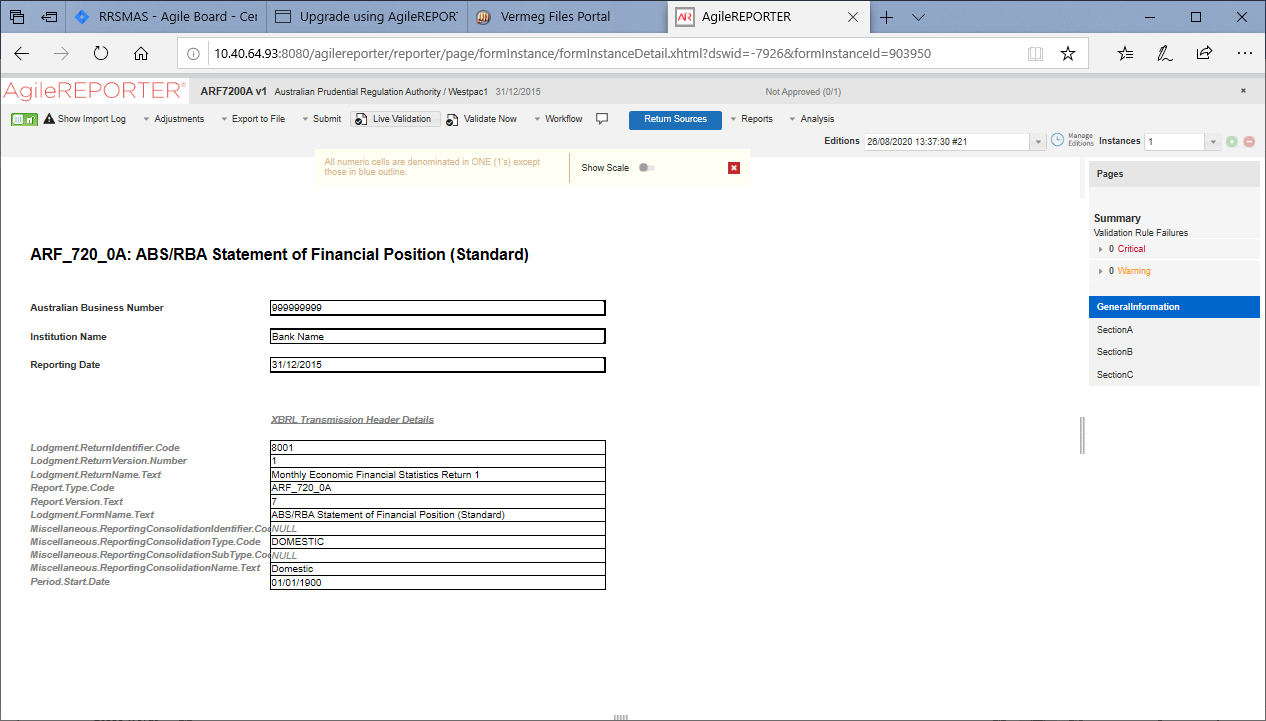Select the SectionB page
This screenshot has width=1266, height=721.
[x=1114, y=351]
